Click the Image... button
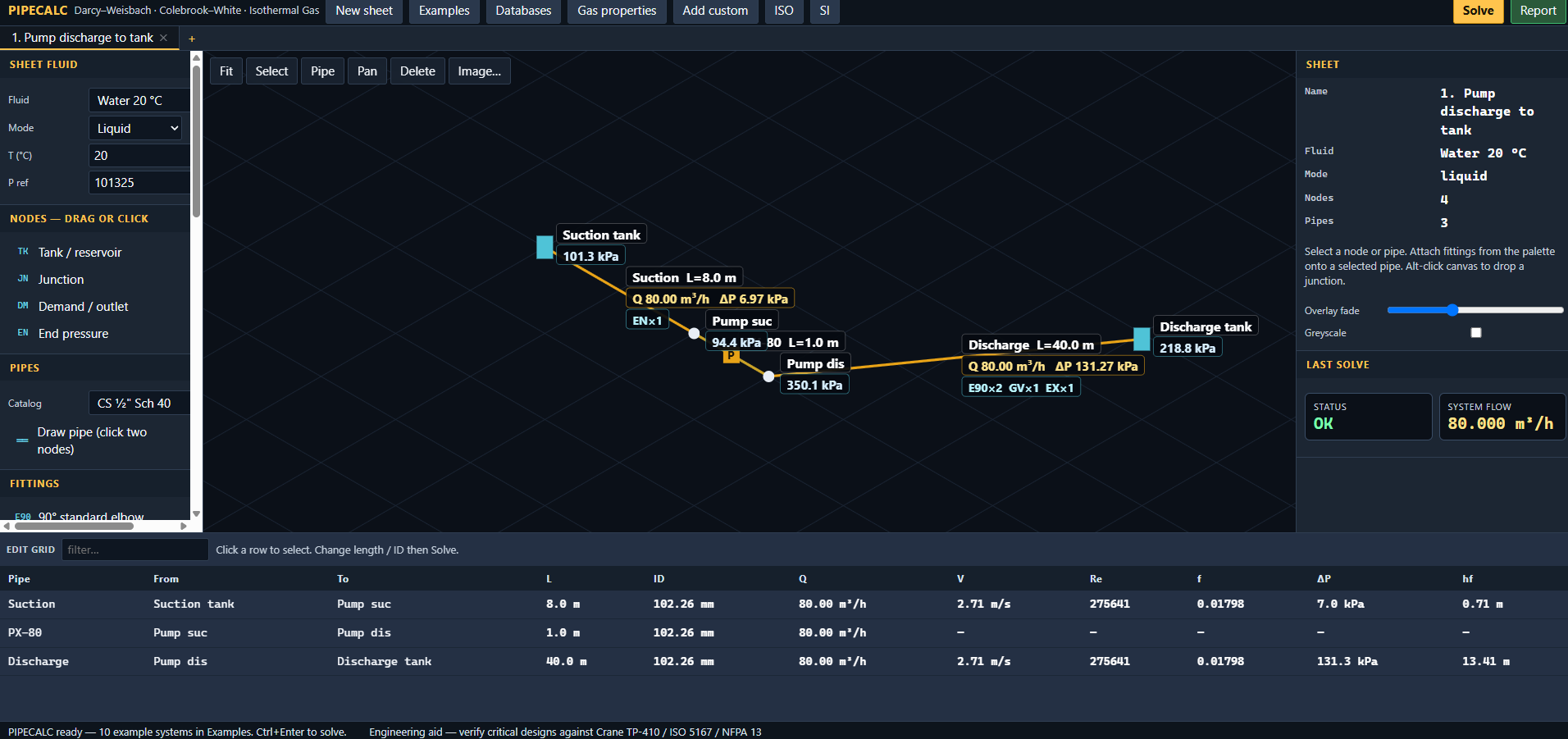Screen dimensions: 1568x739 coord(480,71)
